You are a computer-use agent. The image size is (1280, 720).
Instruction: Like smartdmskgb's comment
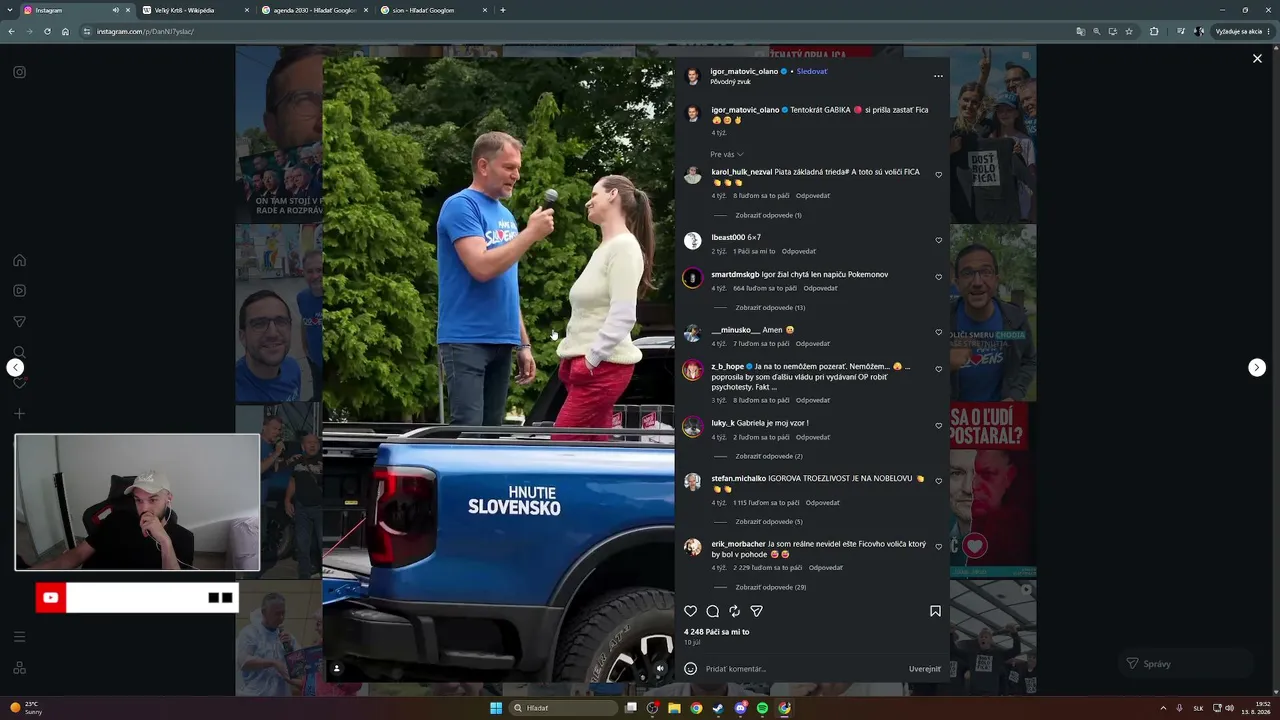click(938, 277)
